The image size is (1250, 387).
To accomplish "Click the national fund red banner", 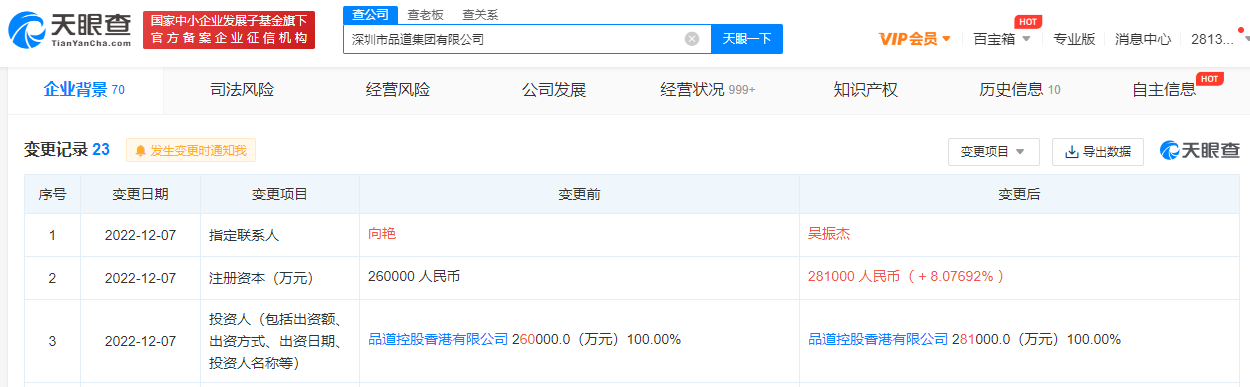I will coord(228,30).
